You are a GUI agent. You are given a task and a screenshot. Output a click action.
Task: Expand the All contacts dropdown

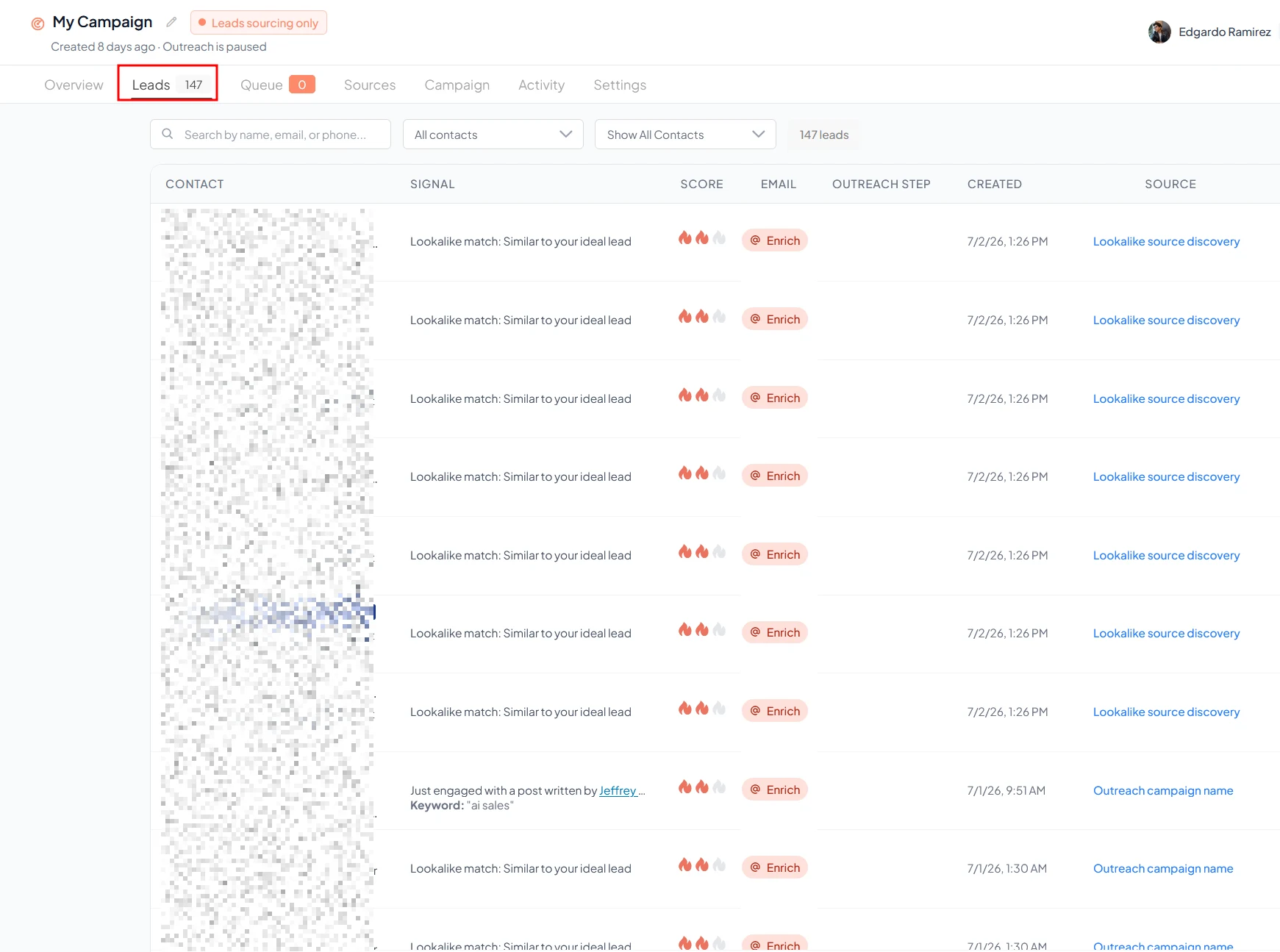click(493, 135)
